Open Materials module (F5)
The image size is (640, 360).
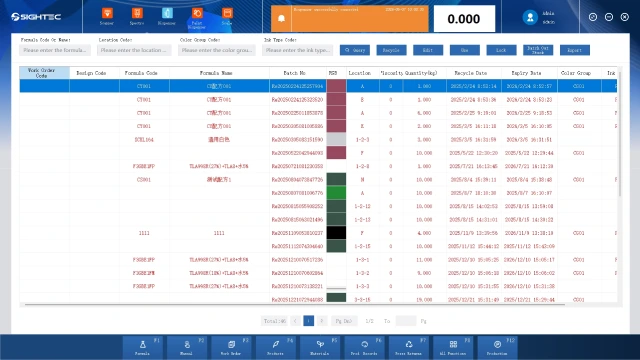click(x=320, y=347)
